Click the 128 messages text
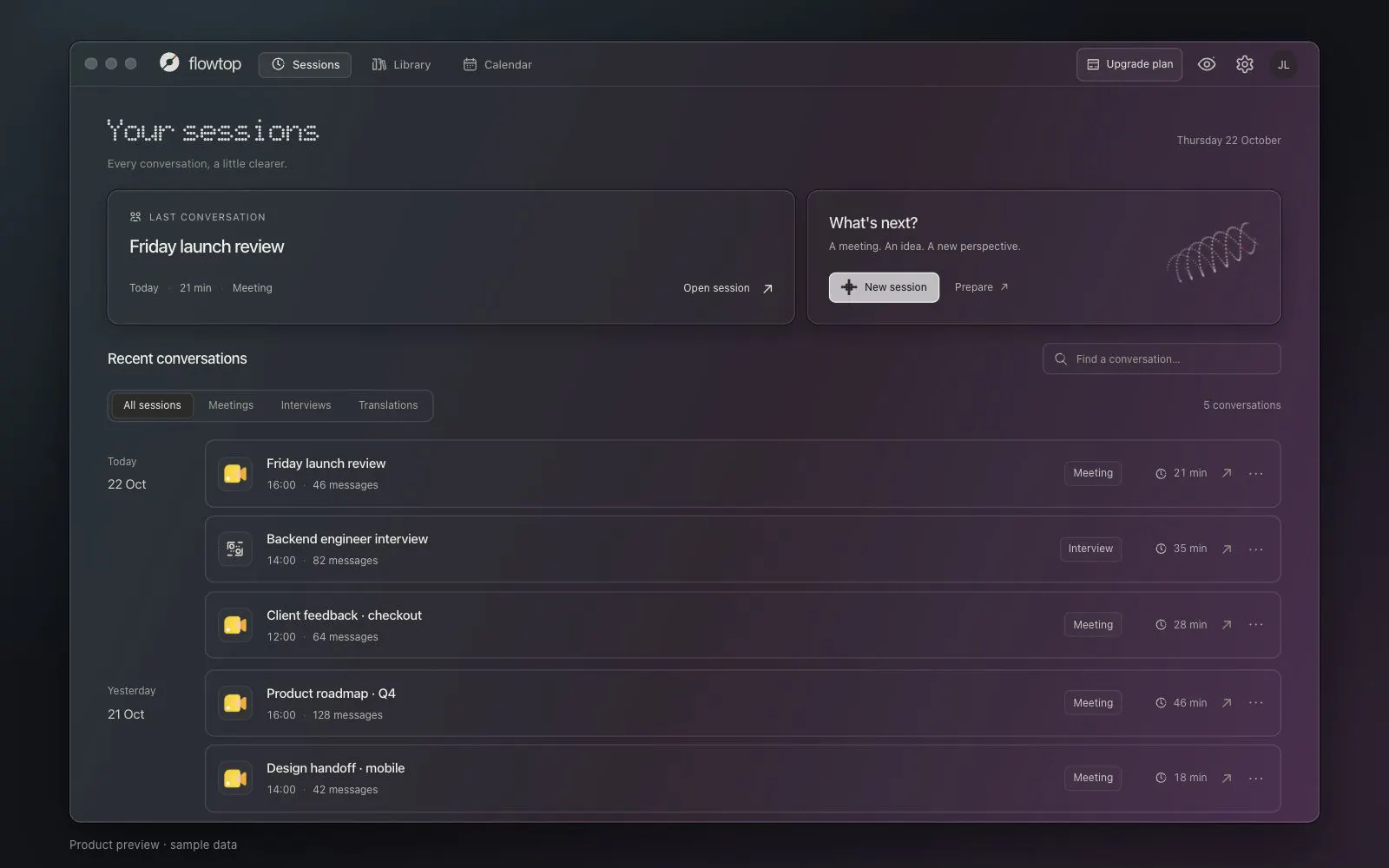The image size is (1389, 868). point(347,715)
